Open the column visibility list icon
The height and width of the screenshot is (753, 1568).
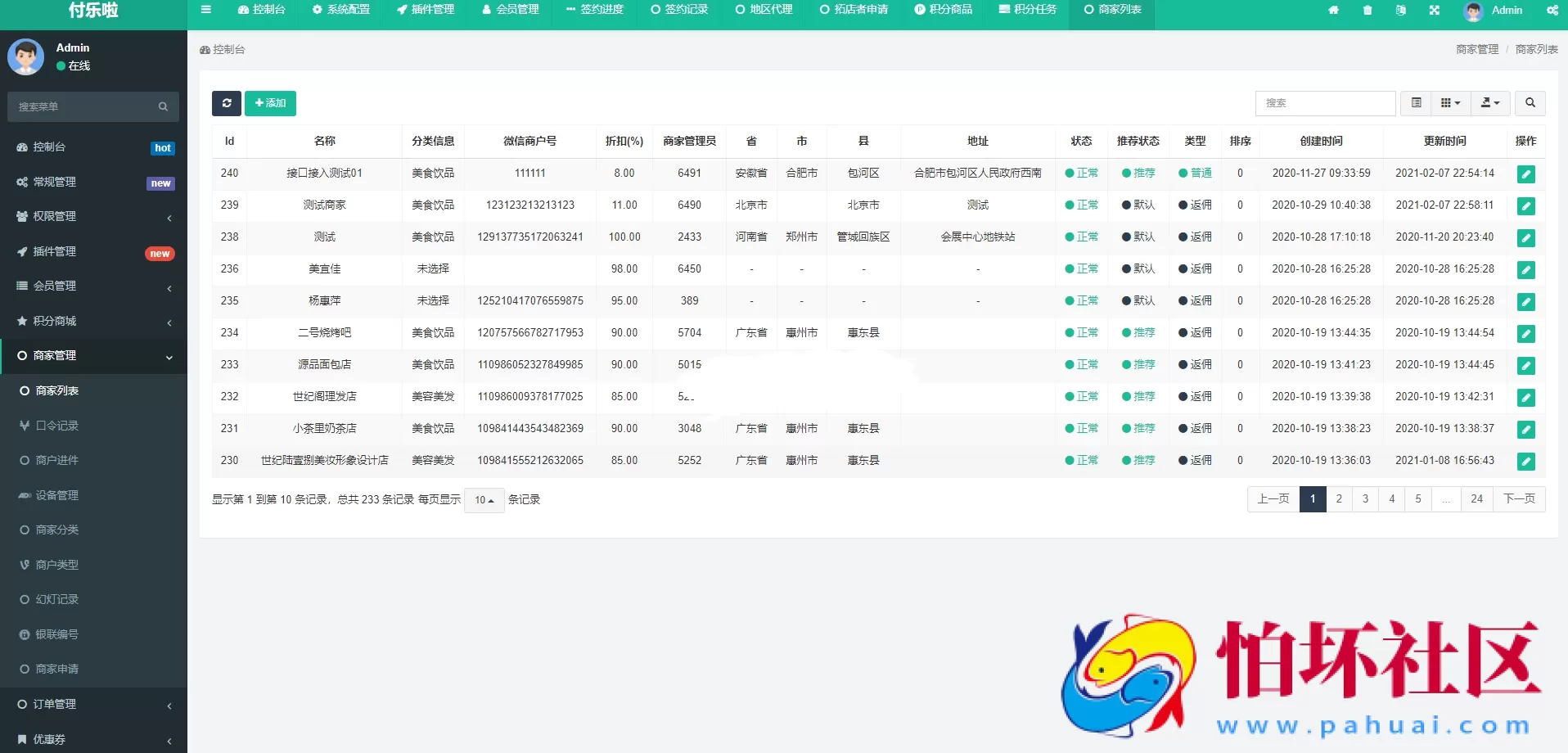tap(1417, 103)
